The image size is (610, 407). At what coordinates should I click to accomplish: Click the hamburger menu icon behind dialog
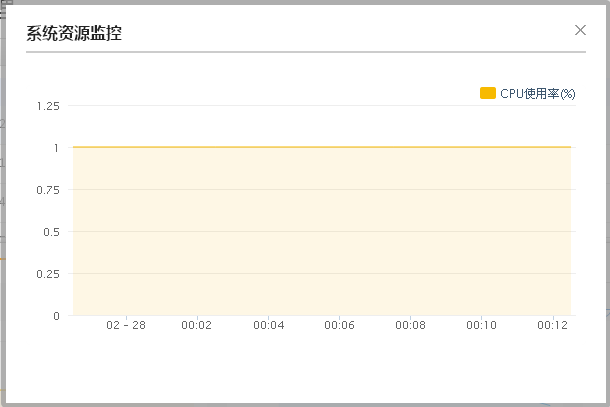(x=4, y=11)
